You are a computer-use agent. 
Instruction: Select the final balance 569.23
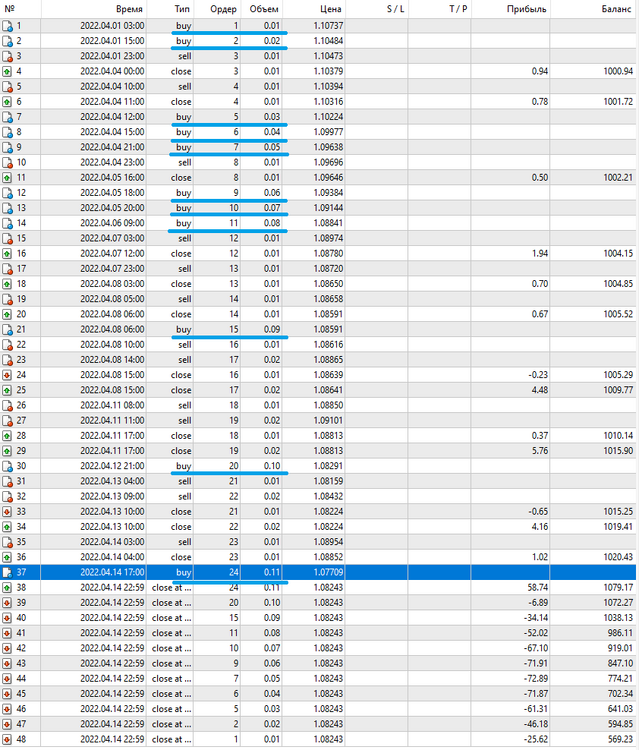(x=620, y=739)
